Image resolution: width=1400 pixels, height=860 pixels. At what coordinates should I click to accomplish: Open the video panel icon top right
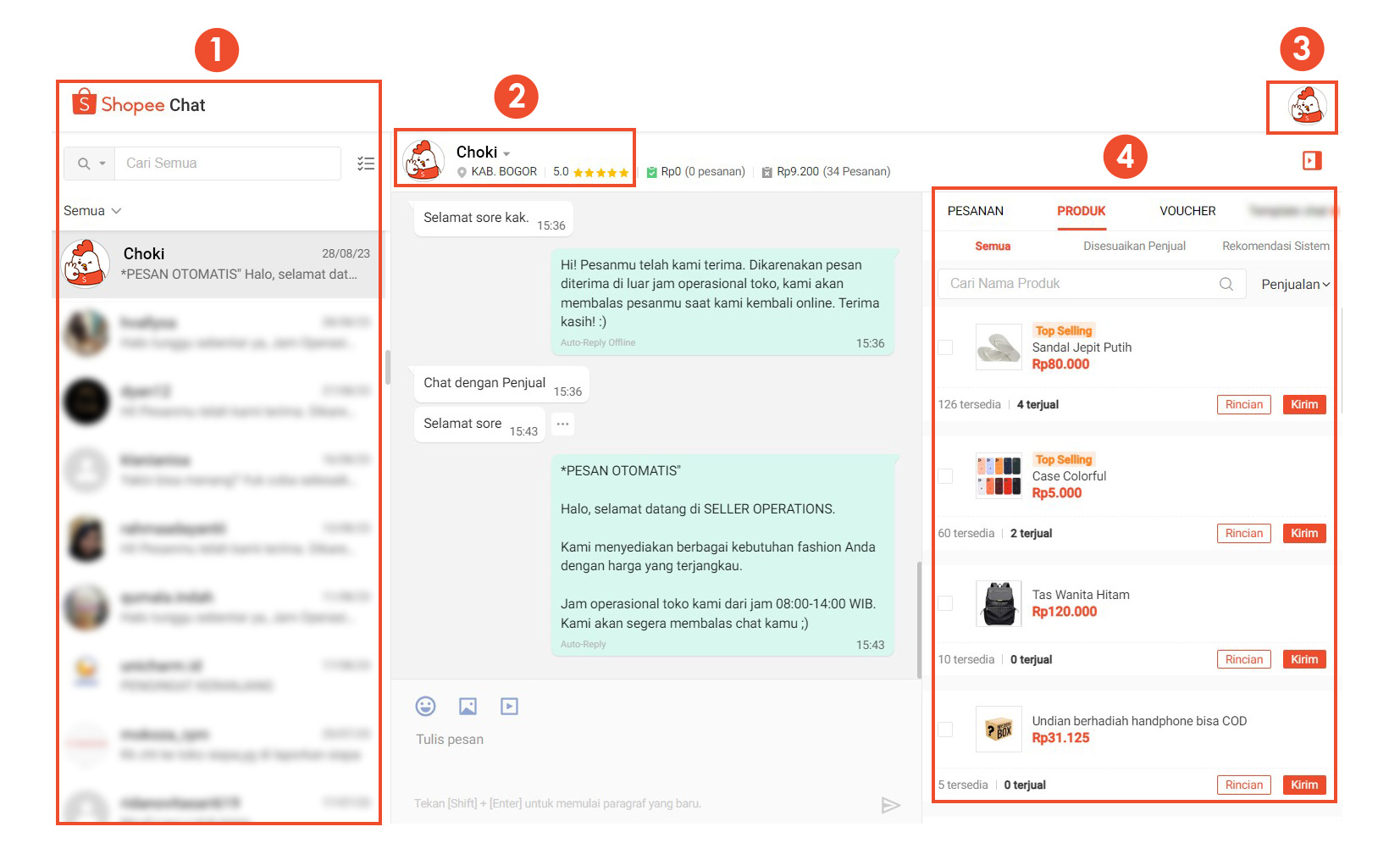click(1312, 160)
